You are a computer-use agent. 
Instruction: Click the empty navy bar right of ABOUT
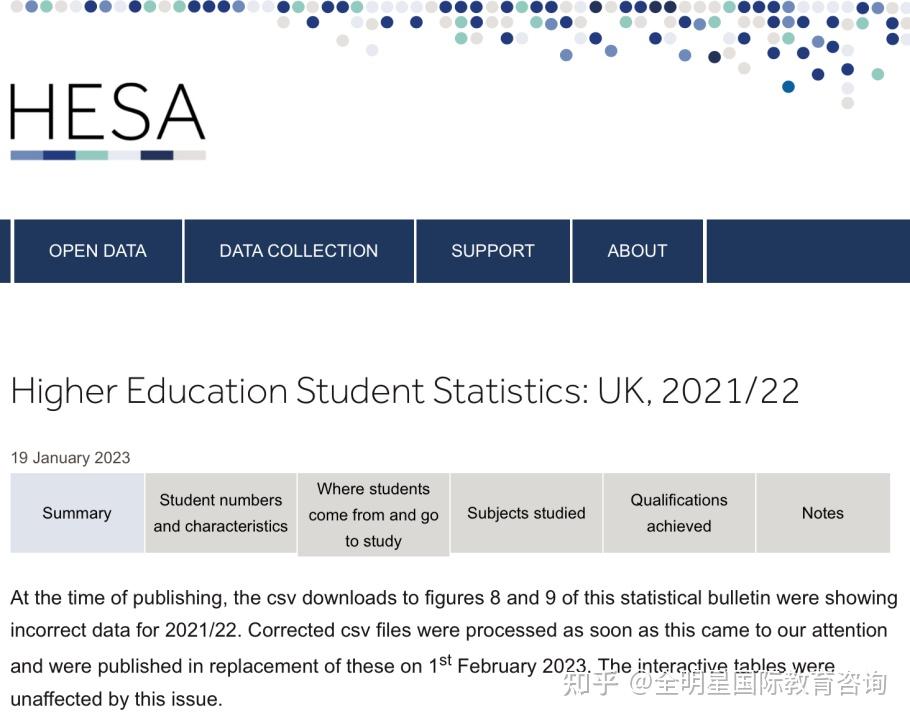[x=807, y=251]
